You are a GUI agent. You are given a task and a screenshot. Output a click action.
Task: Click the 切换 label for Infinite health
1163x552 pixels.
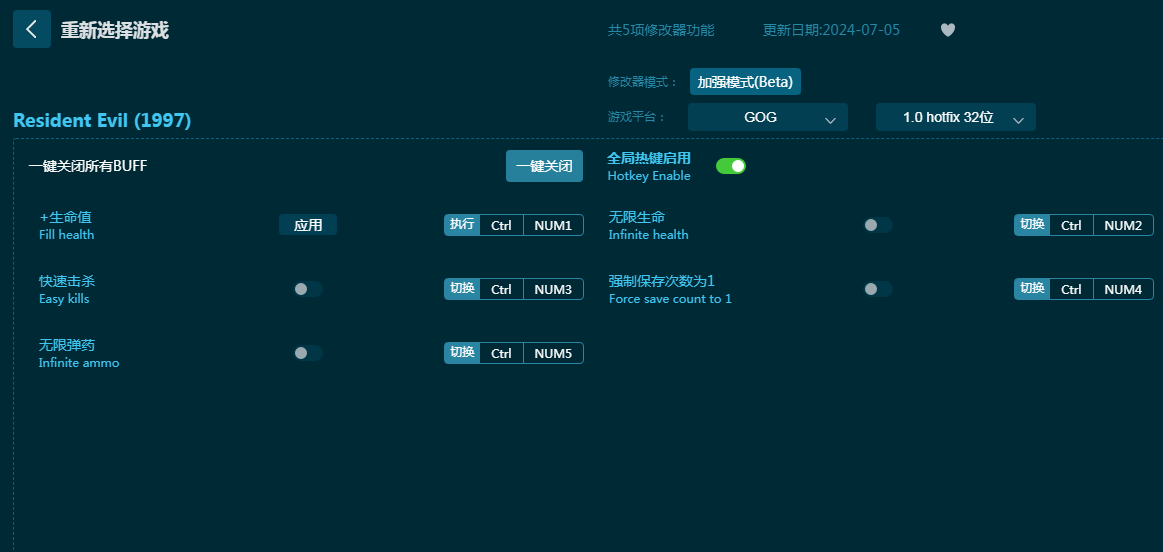coord(1032,225)
